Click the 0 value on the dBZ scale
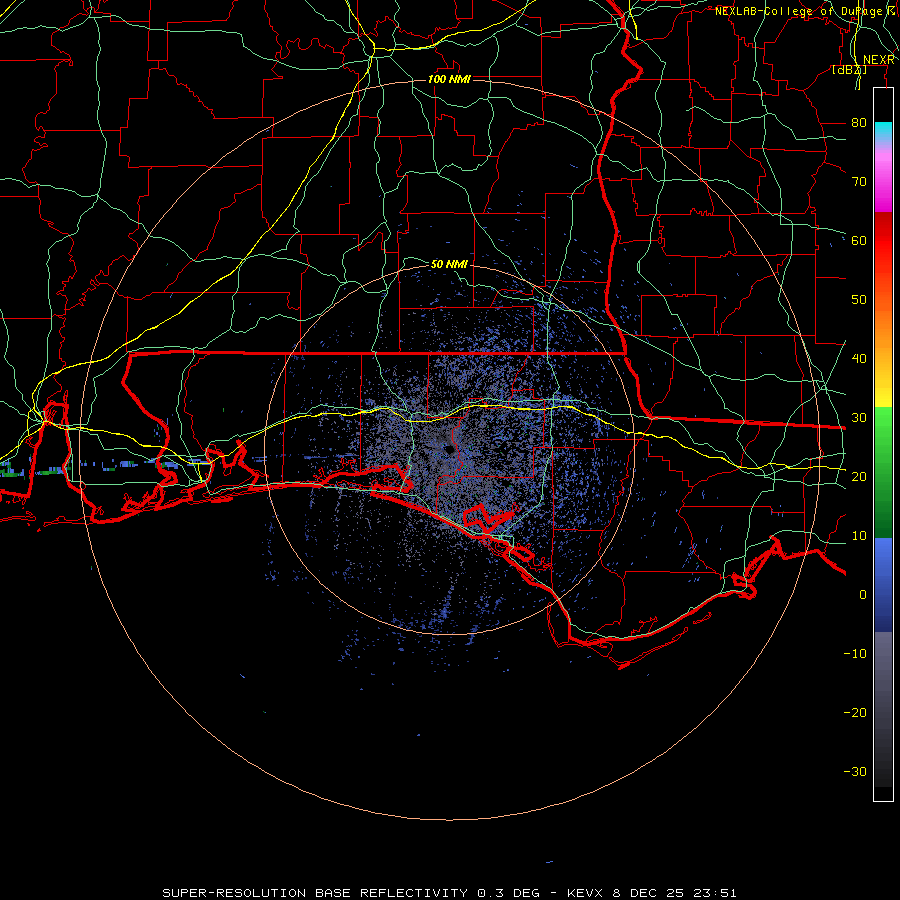This screenshot has width=900, height=900. tap(863, 595)
